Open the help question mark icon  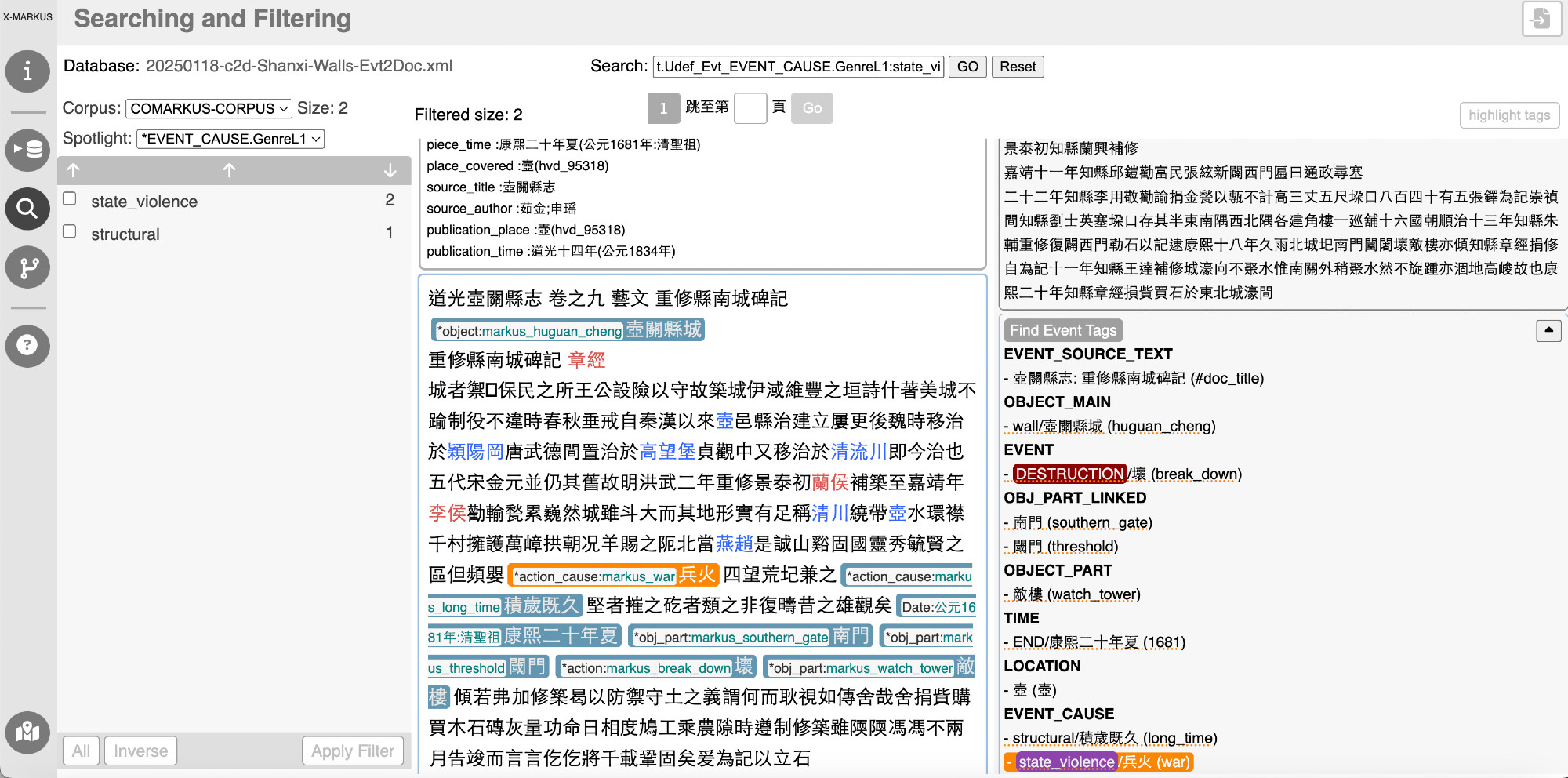click(27, 345)
